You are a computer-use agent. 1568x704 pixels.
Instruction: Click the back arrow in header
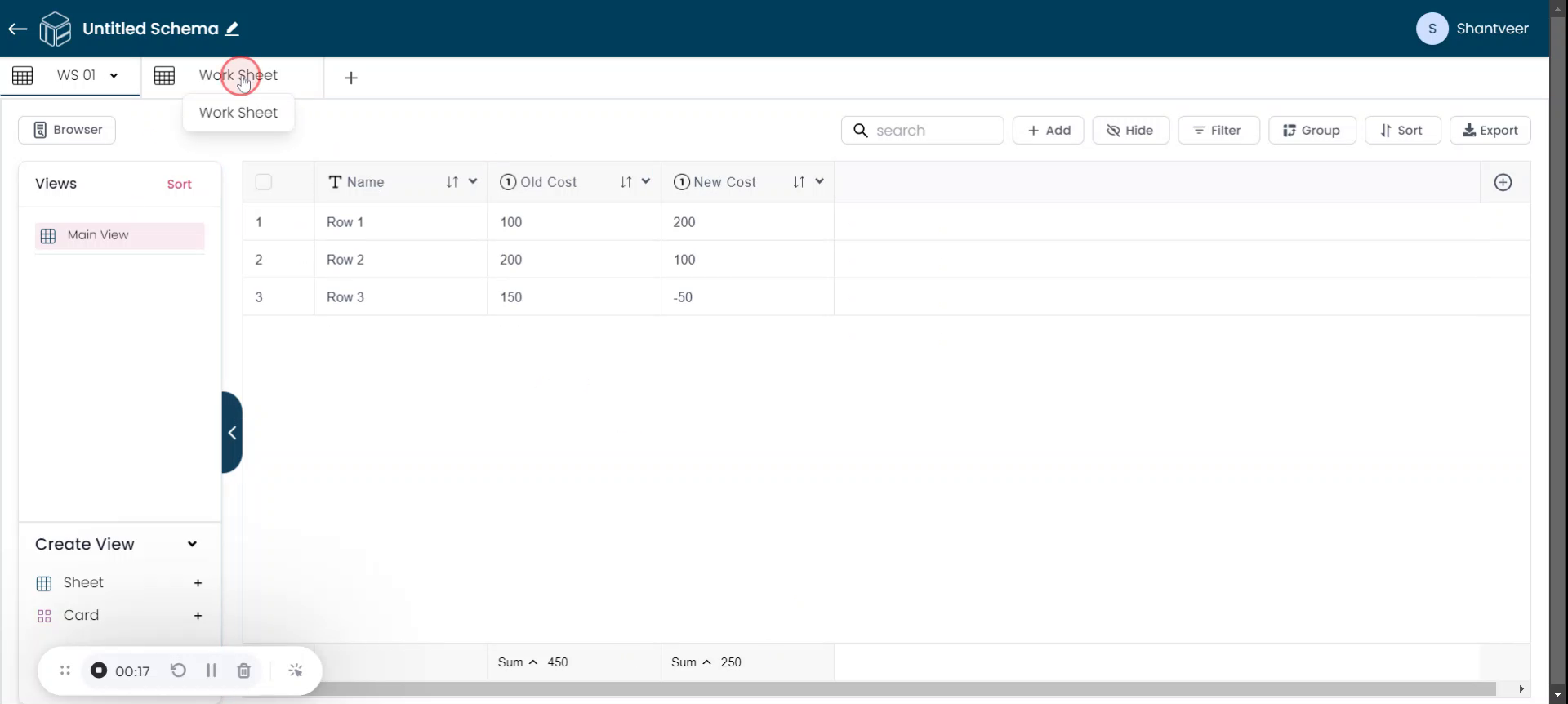coord(18,29)
